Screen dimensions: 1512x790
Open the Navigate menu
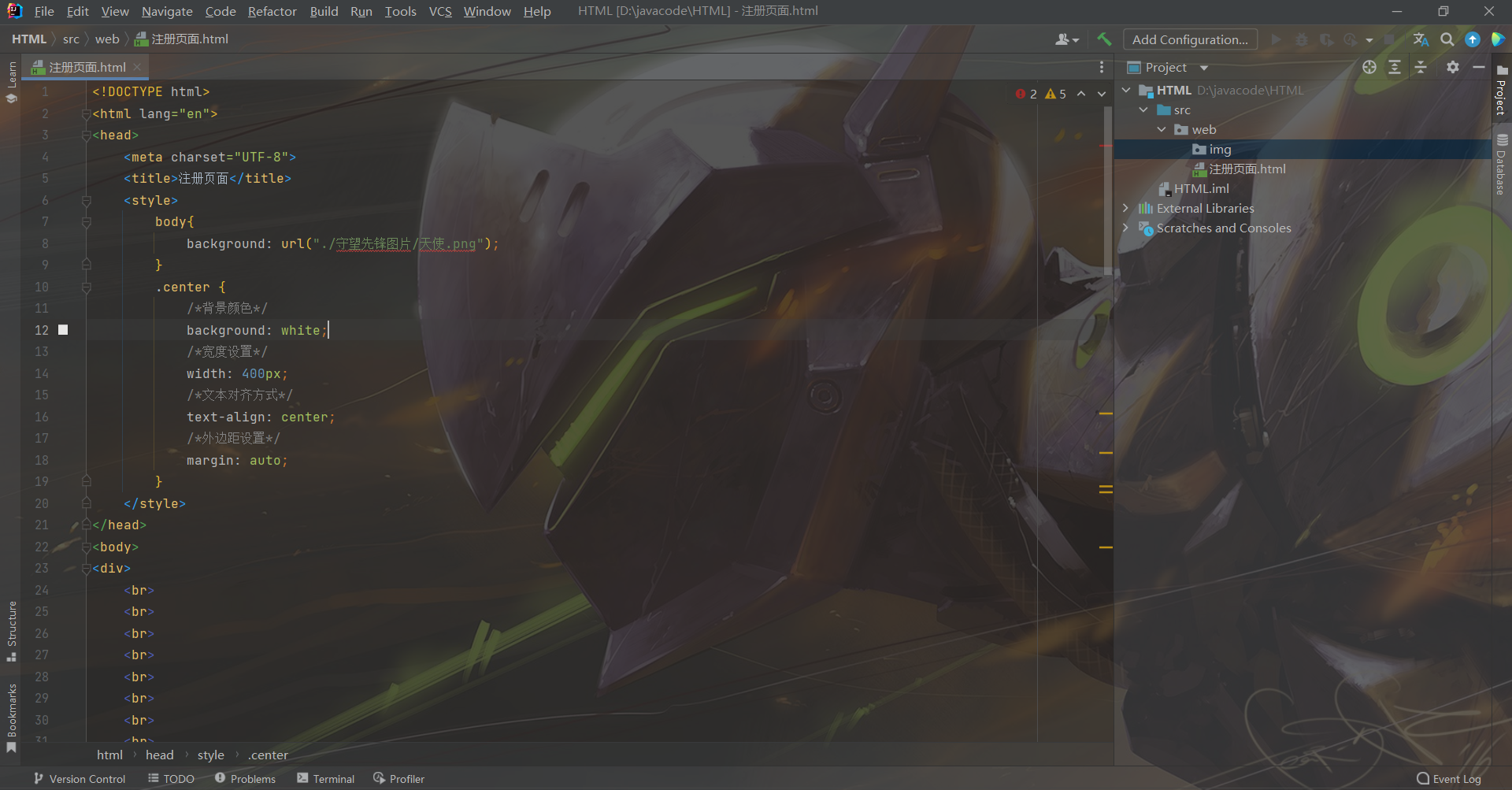[x=167, y=11]
